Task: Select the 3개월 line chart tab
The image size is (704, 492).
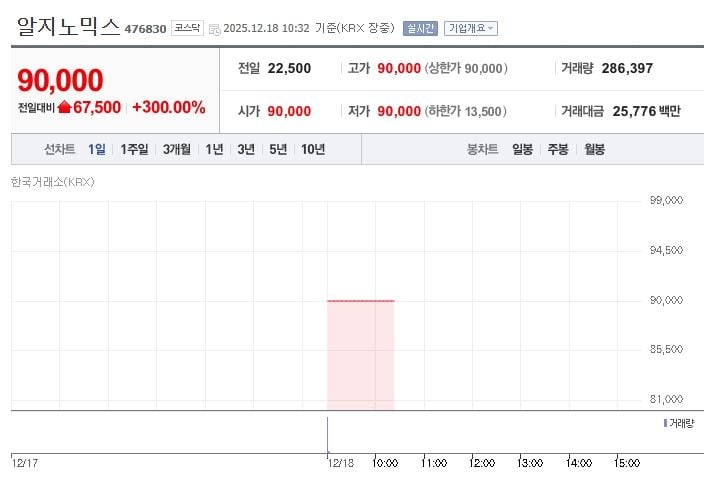Action: point(176,149)
